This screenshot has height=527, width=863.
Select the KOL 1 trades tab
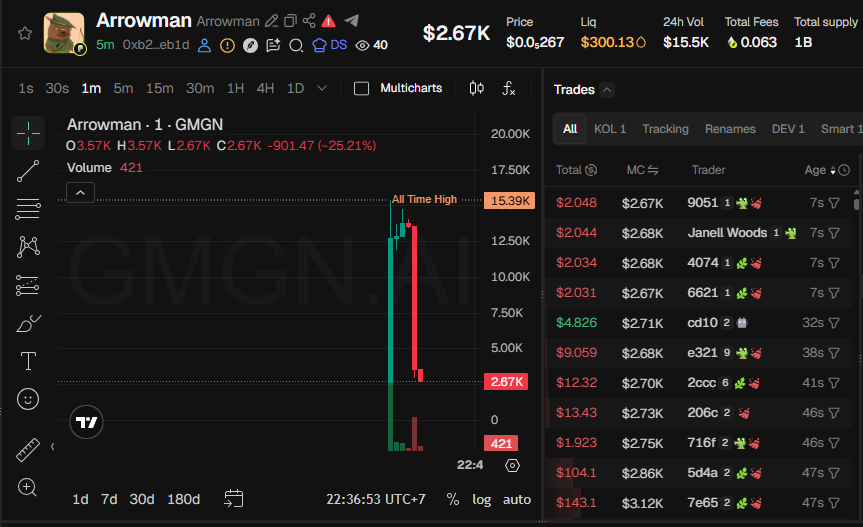tap(610, 129)
